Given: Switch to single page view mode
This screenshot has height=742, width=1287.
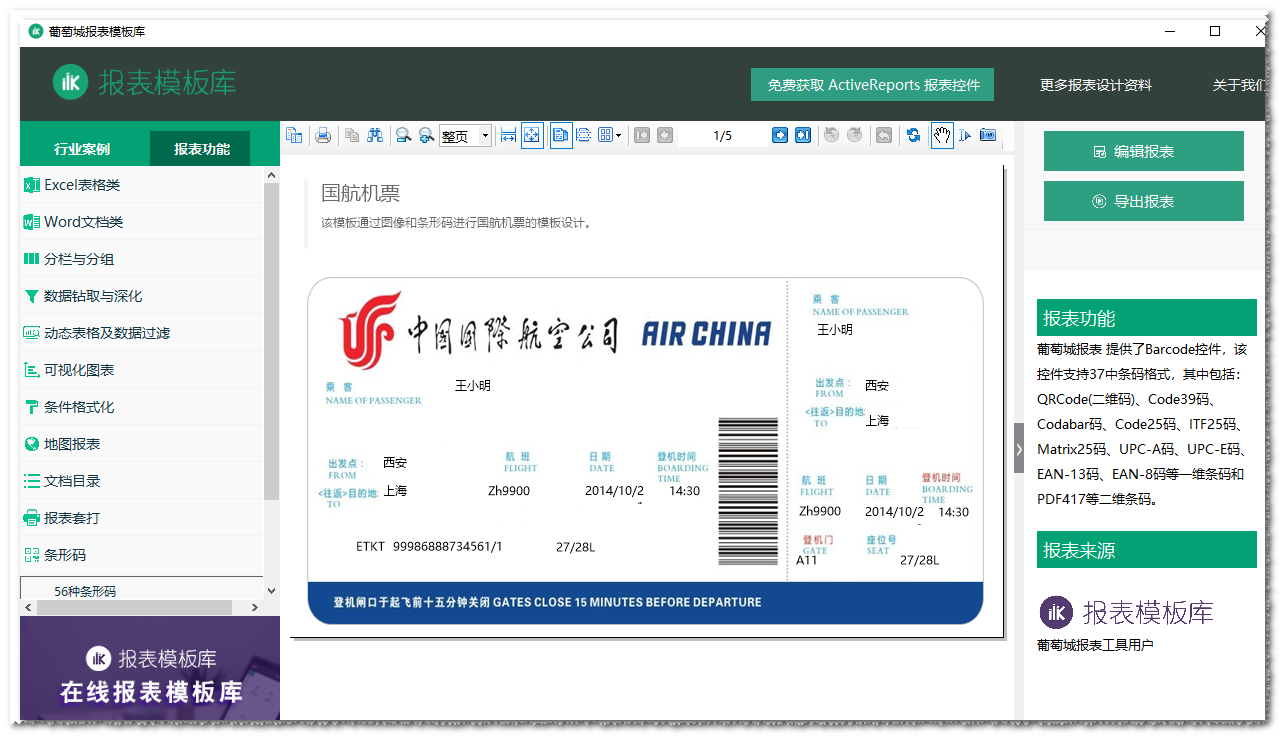Looking at the screenshot, I should (x=561, y=135).
